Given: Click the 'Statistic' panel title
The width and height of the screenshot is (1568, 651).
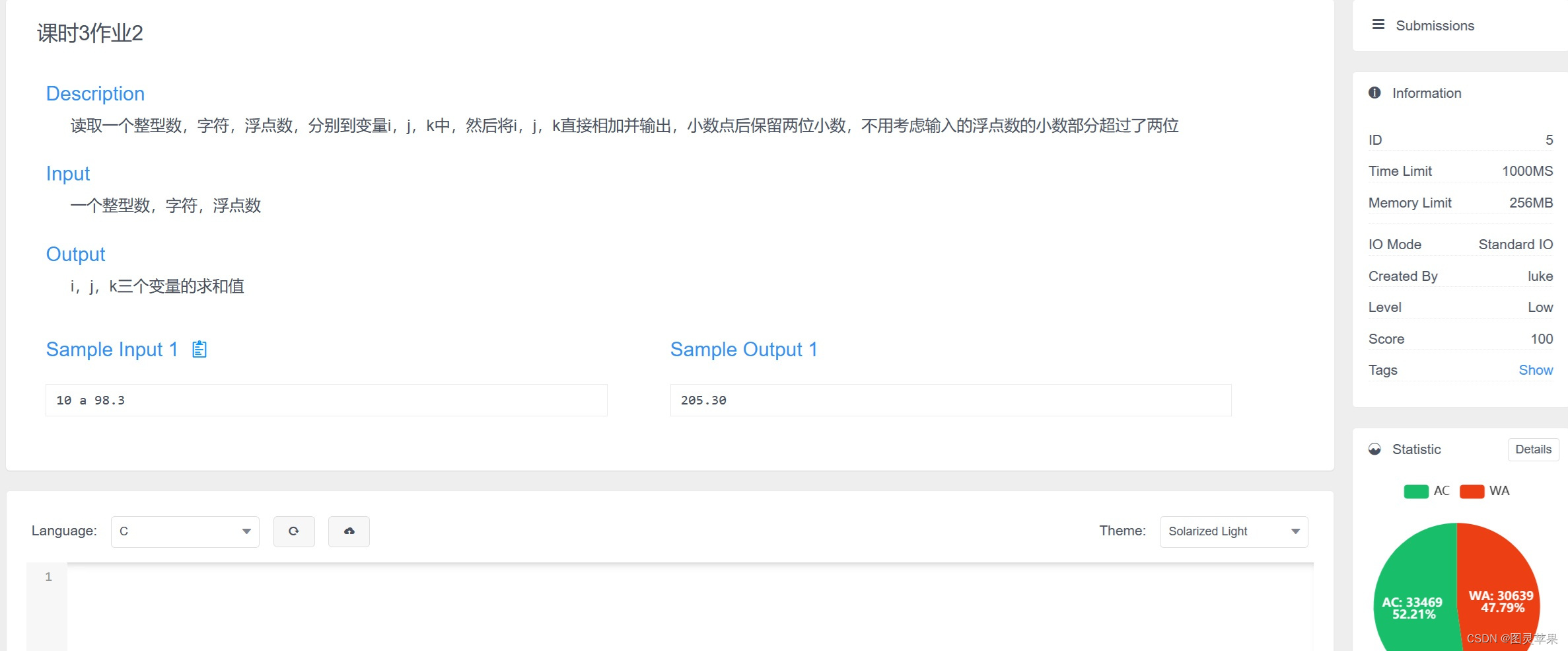Looking at the screenshot, I should (1416, 449).
